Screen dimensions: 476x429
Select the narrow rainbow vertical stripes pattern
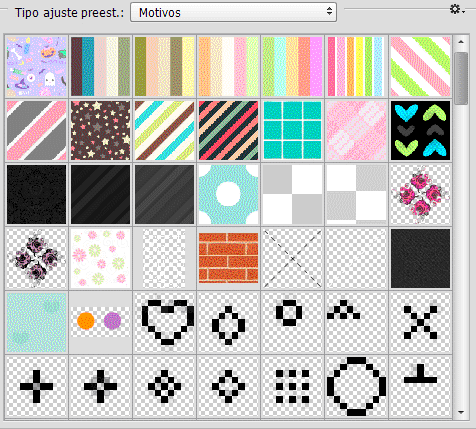[356, 66]
